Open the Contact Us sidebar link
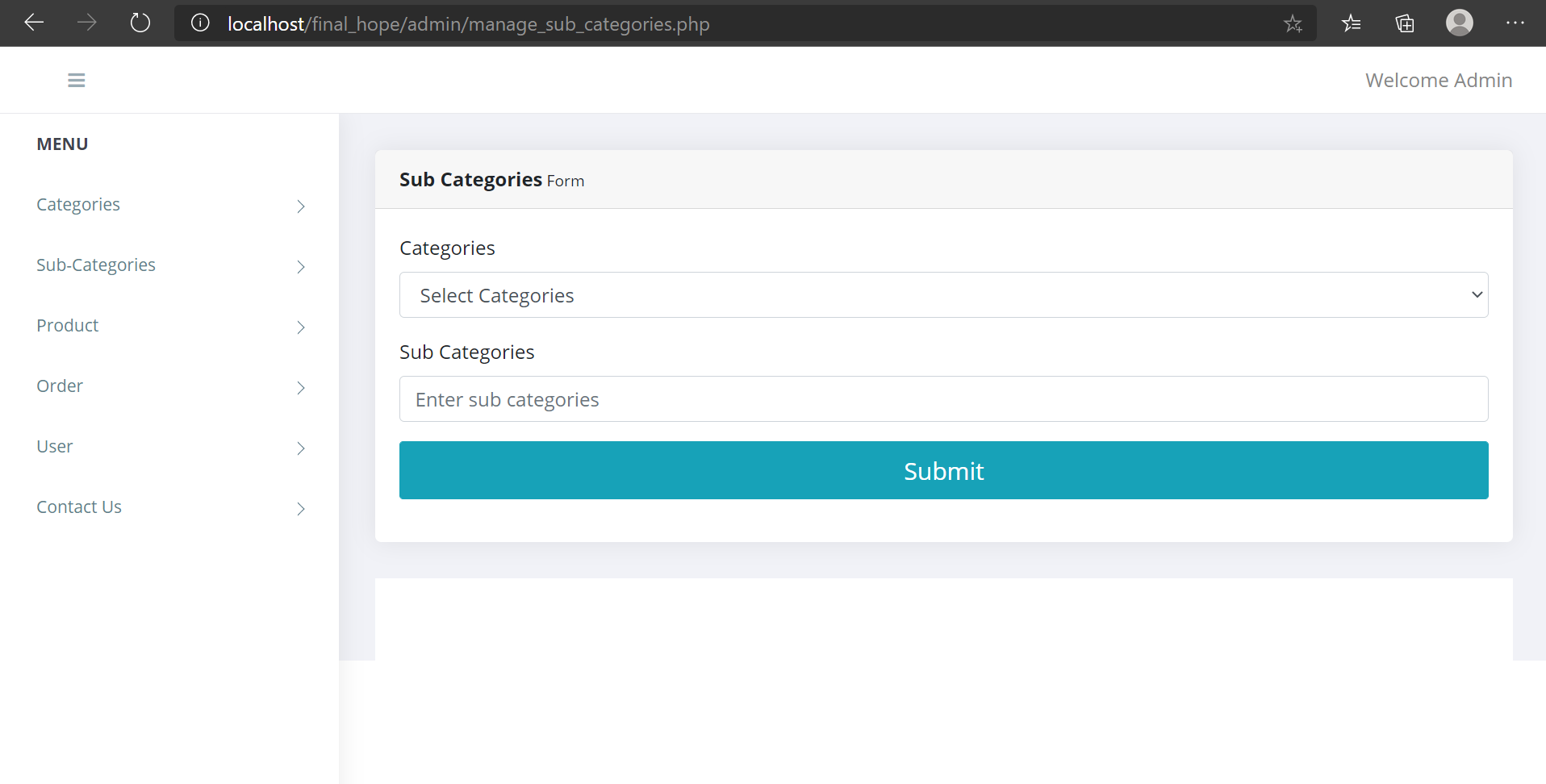This screenshot has width=1546, height=784. (x=78, y=507)
